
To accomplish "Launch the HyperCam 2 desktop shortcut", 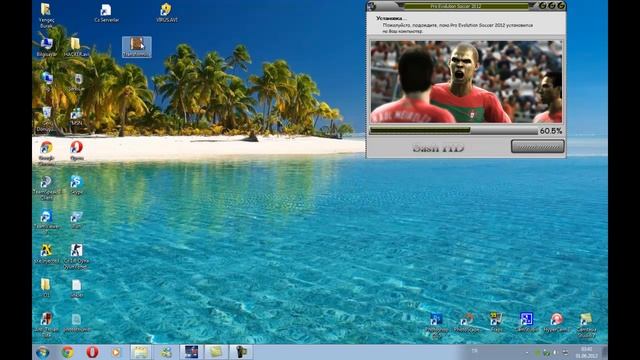I will [x=556, y=322].
